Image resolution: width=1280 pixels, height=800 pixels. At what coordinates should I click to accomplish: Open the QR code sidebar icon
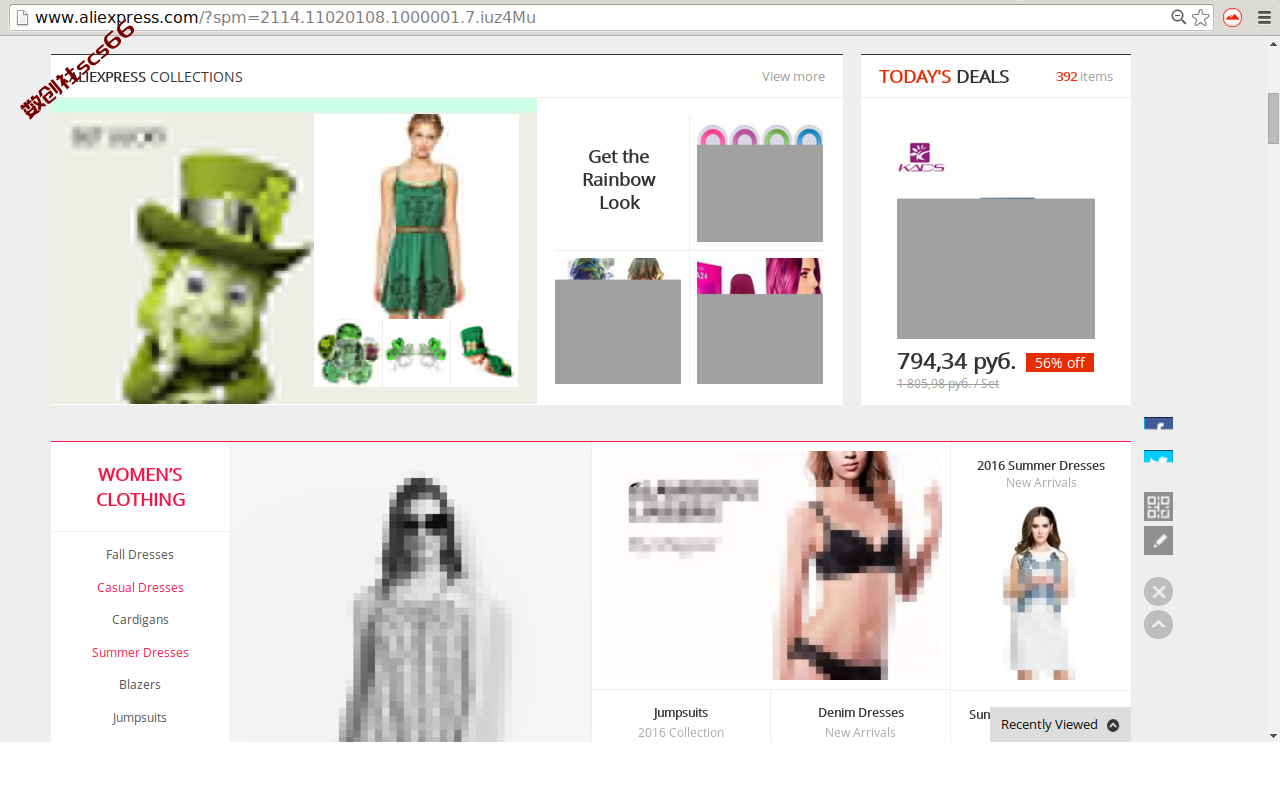(1158, 507)
